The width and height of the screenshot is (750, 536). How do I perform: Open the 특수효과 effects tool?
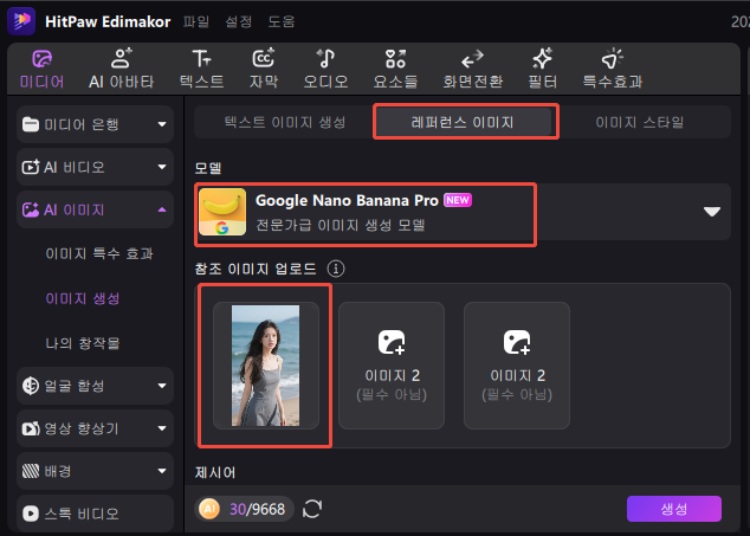click(612, 69)
